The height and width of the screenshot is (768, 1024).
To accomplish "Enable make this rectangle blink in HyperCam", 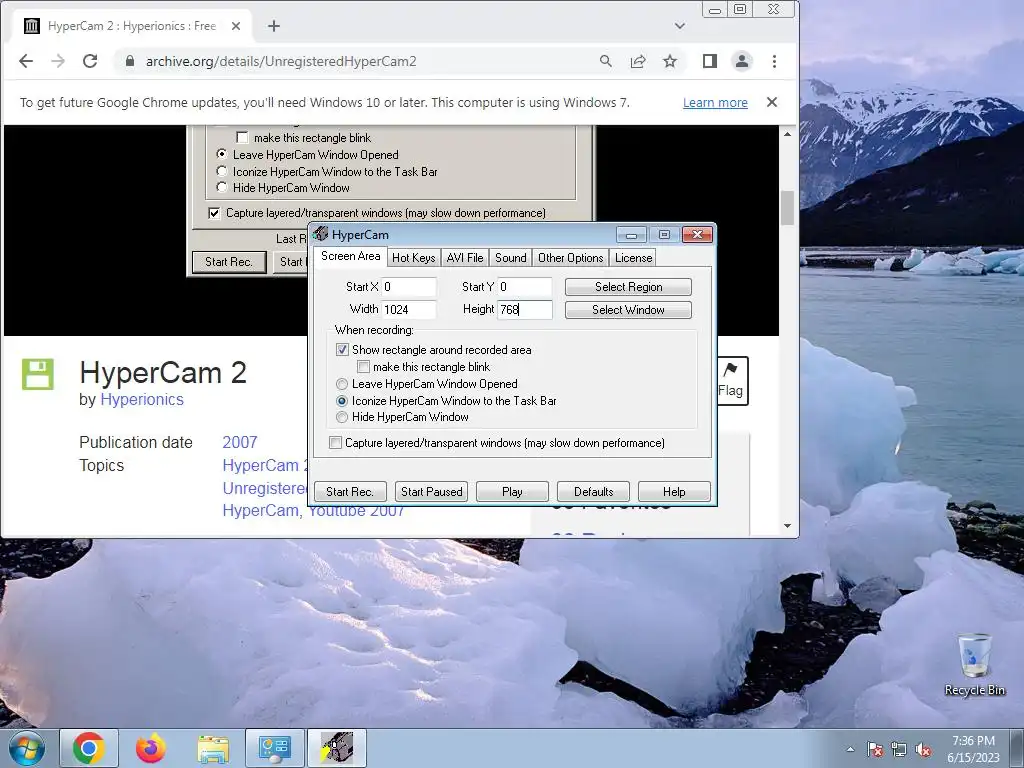I will pos(364,367).
